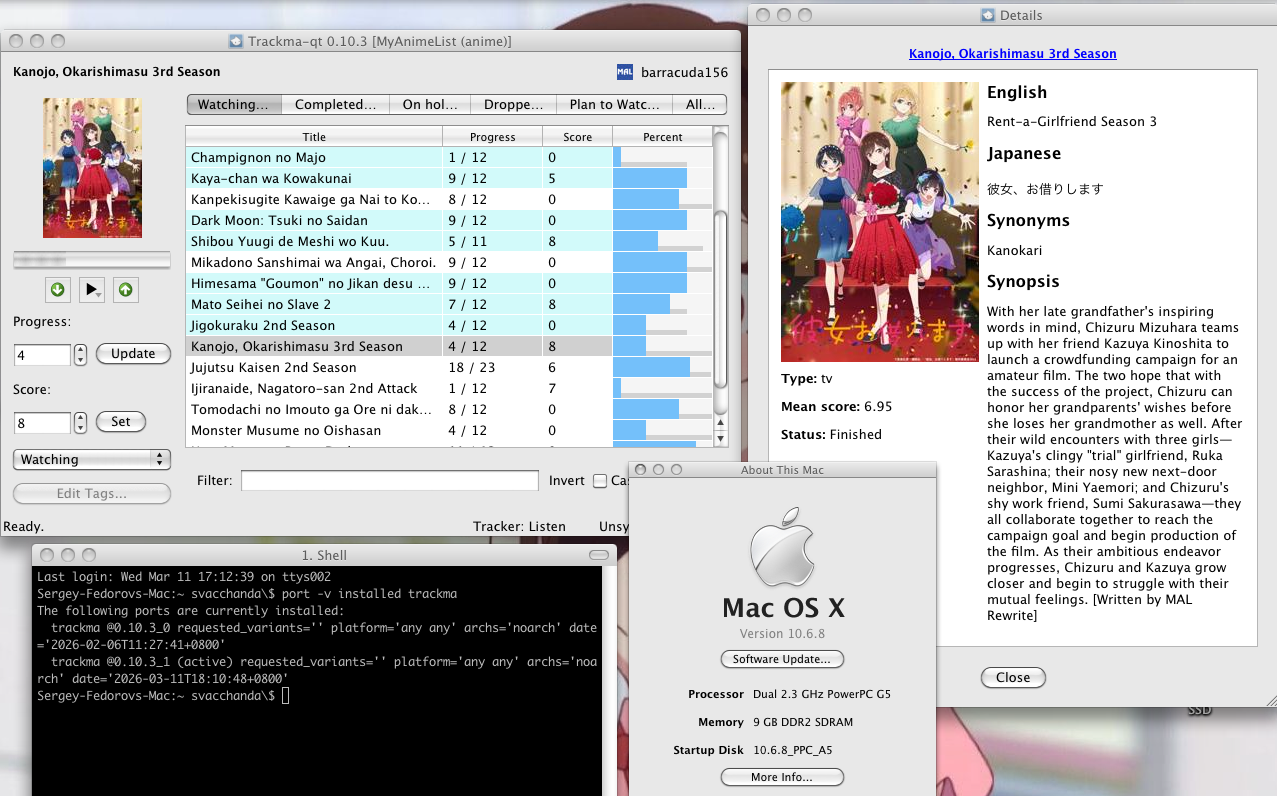Switch to the Plan to Watch tab
This screenshot has width=1277, height=796.
click(x=615, y=104)
